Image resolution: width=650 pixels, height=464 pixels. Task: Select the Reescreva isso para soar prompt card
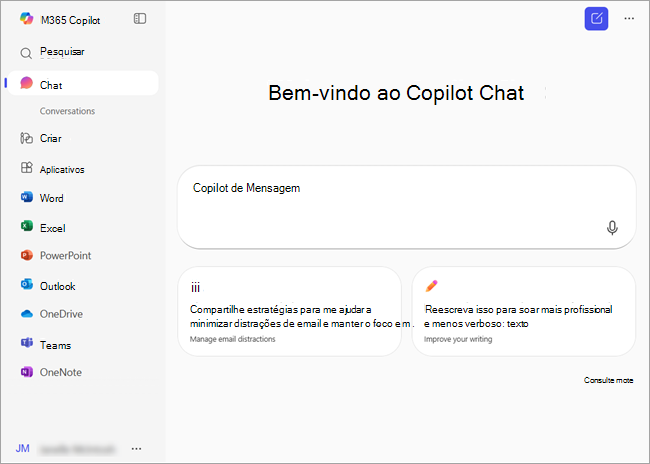click(524, 311)
